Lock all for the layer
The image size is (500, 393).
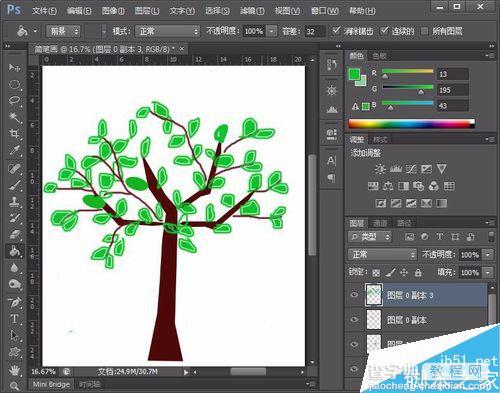[x=418, y=273]
